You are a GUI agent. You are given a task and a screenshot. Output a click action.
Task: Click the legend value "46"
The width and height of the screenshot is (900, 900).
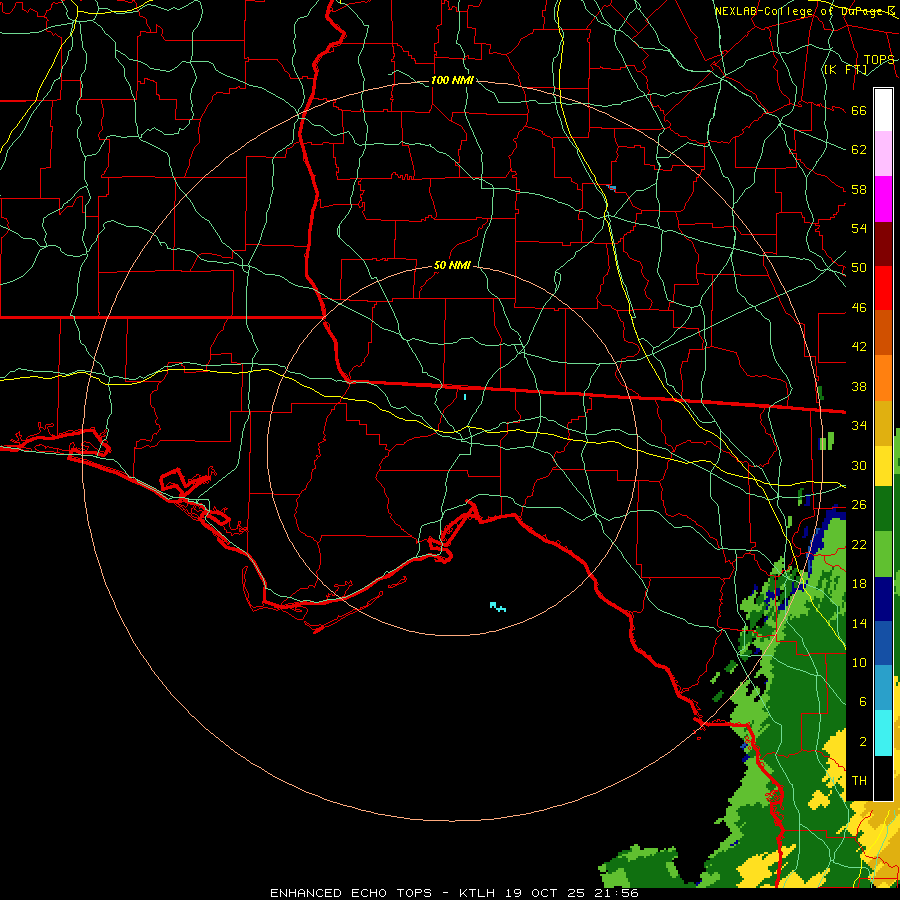(859, 308)
